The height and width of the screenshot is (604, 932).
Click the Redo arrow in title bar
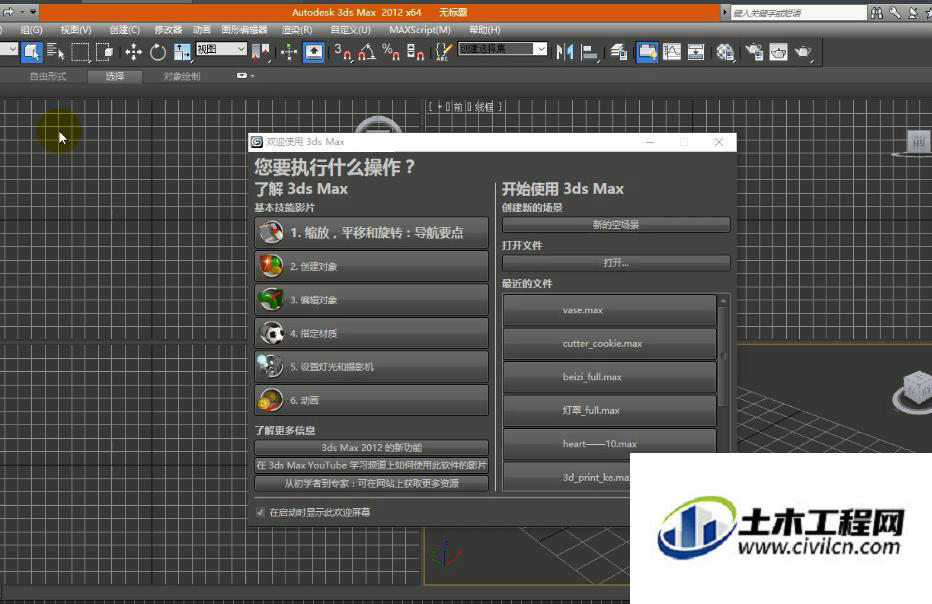pos(8,11)
